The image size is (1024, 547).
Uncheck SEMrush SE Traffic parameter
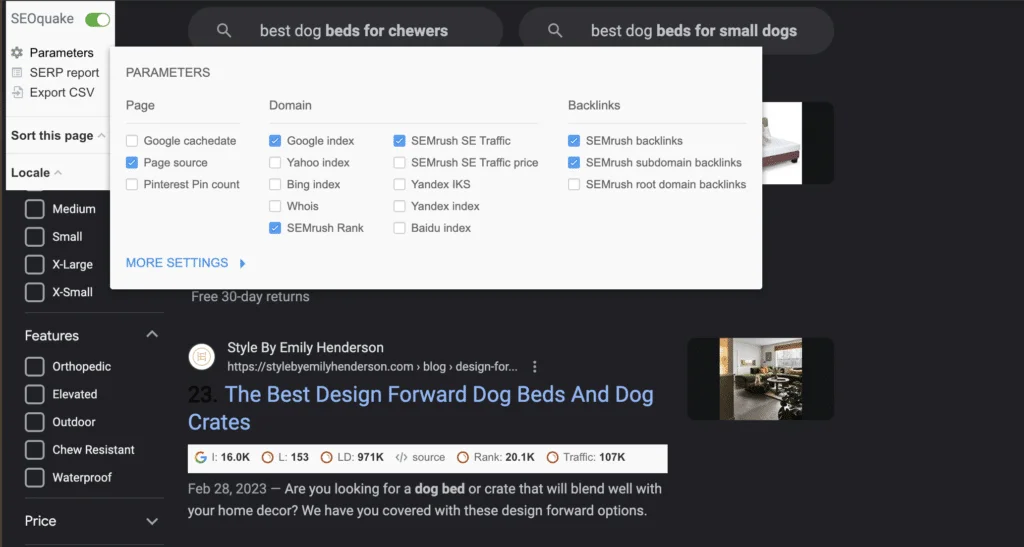(x=400, y=141)
